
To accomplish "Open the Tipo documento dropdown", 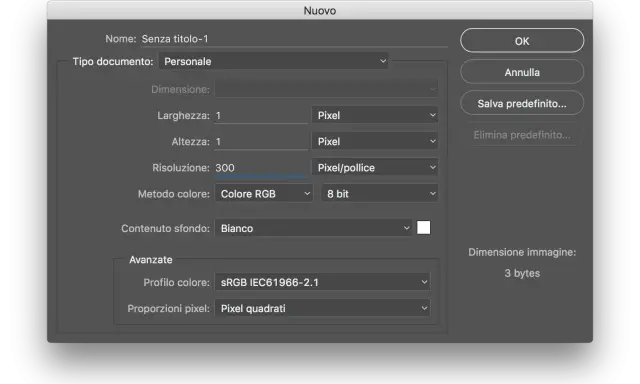I will coord(273,62).
